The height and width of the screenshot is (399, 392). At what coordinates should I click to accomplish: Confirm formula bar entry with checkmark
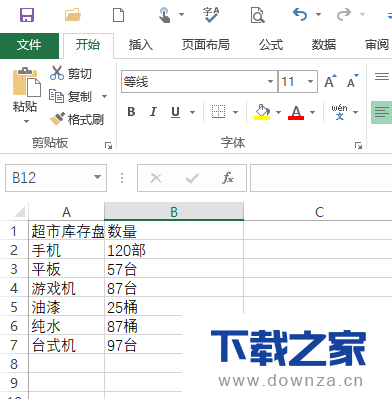192,178
